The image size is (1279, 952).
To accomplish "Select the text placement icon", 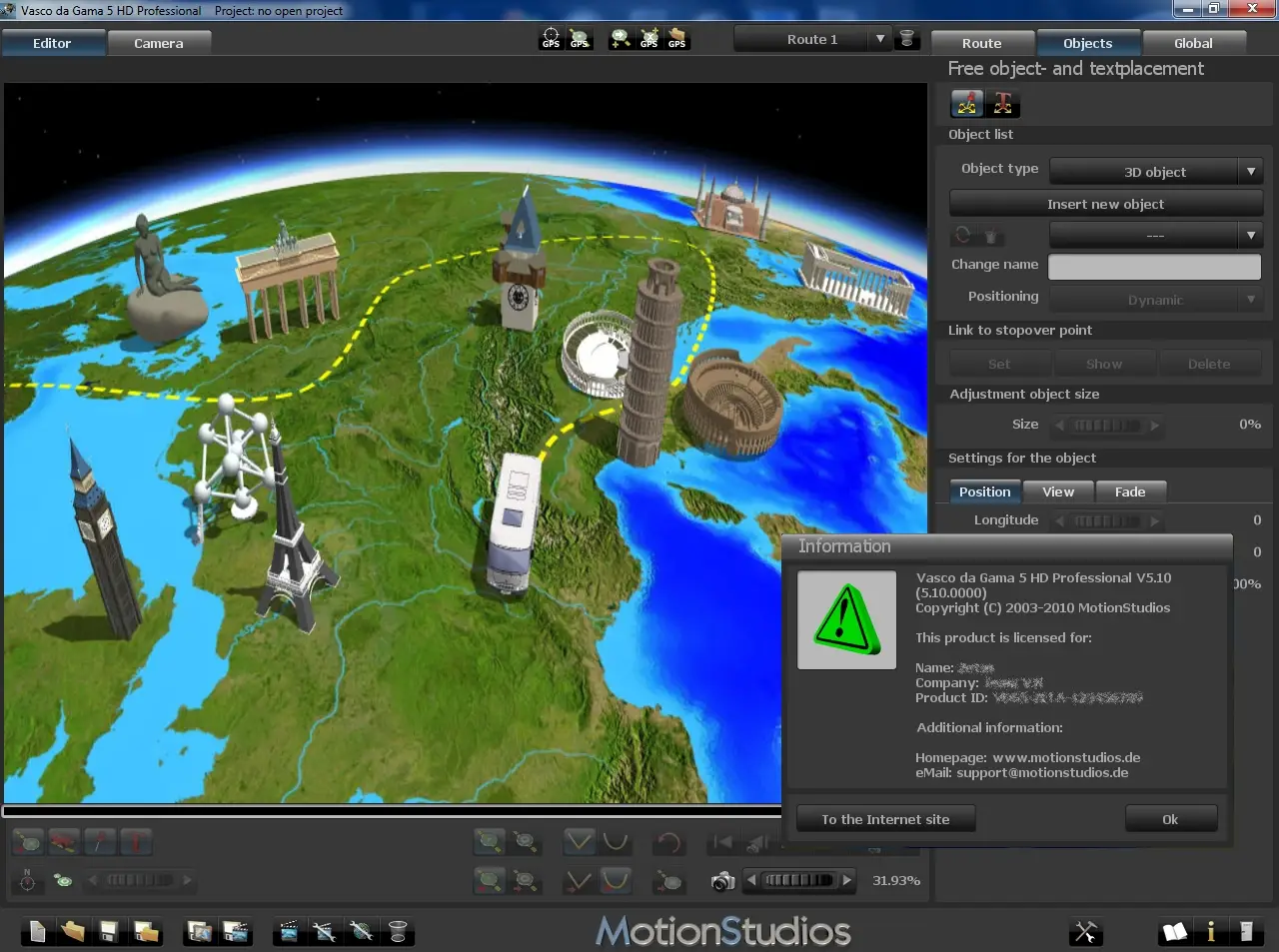I will [x=1002, y=103].
